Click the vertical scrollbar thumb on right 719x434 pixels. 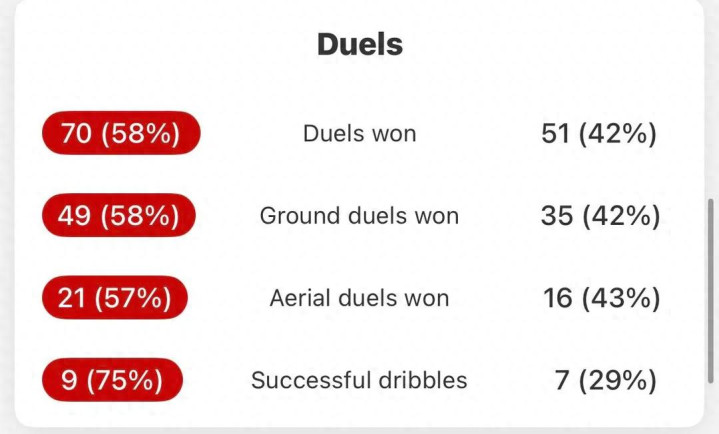click(711, 291)
